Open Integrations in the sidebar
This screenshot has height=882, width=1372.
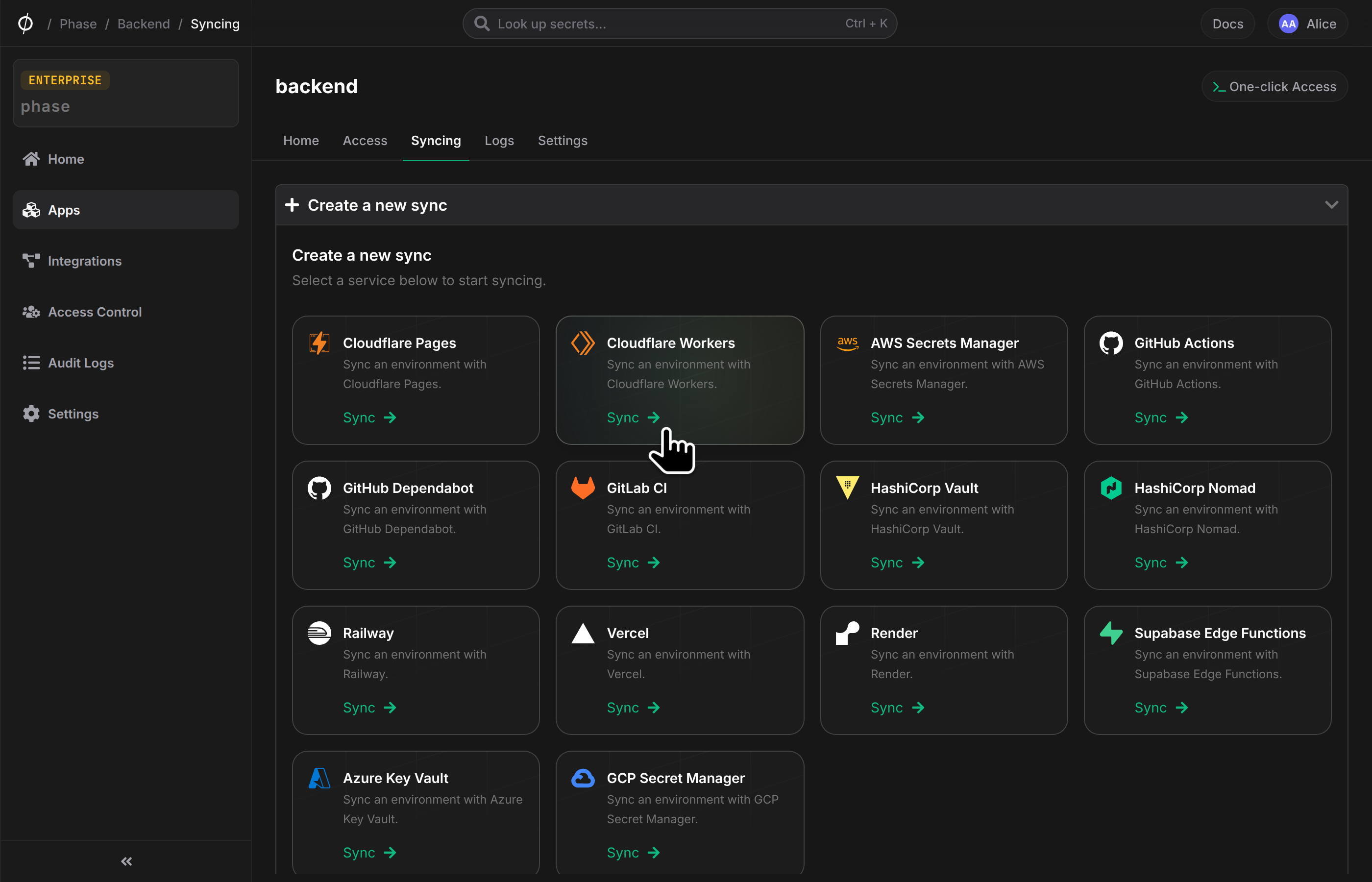pos(125,261)
